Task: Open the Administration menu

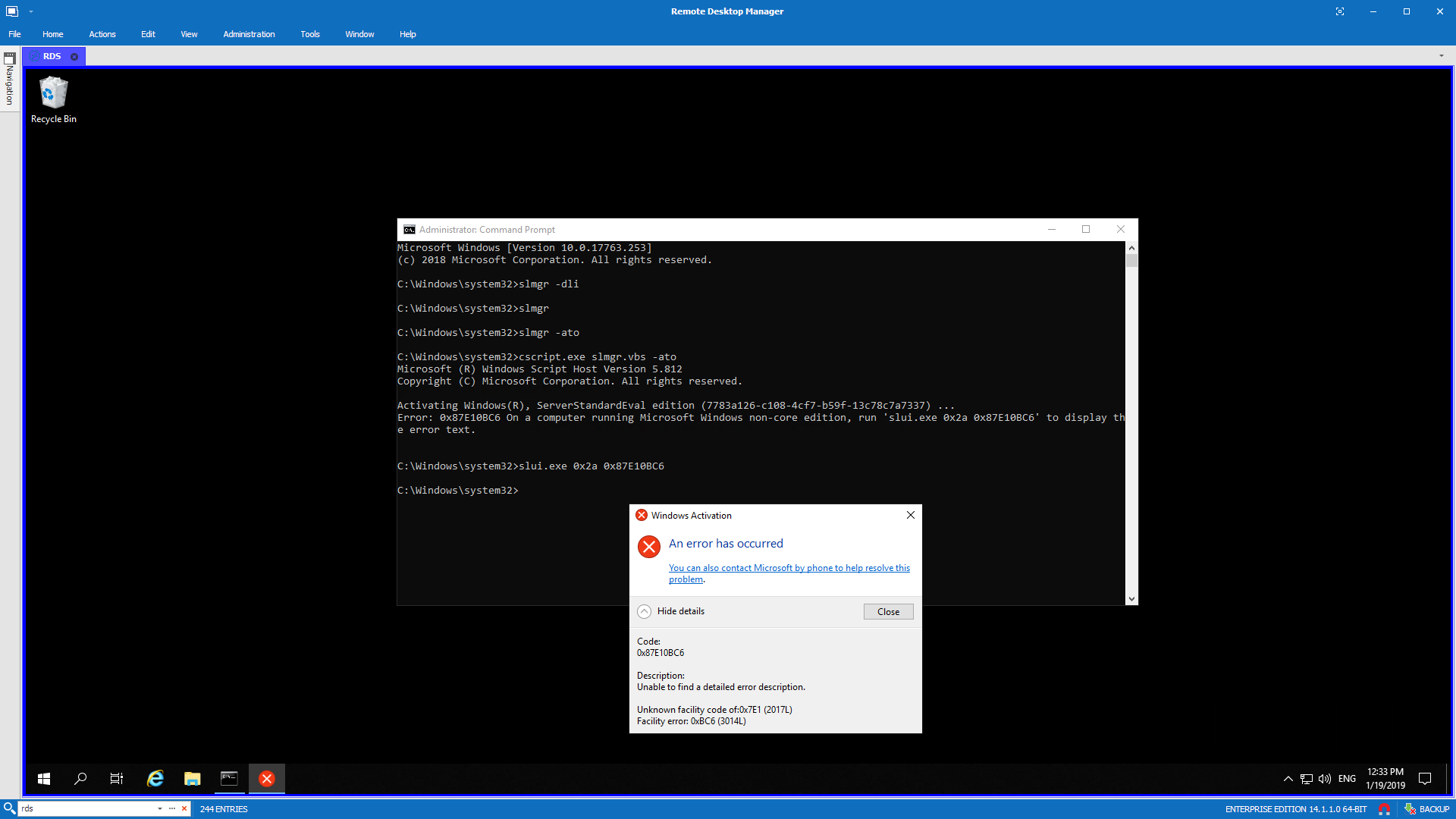Action: pos(249,34)
